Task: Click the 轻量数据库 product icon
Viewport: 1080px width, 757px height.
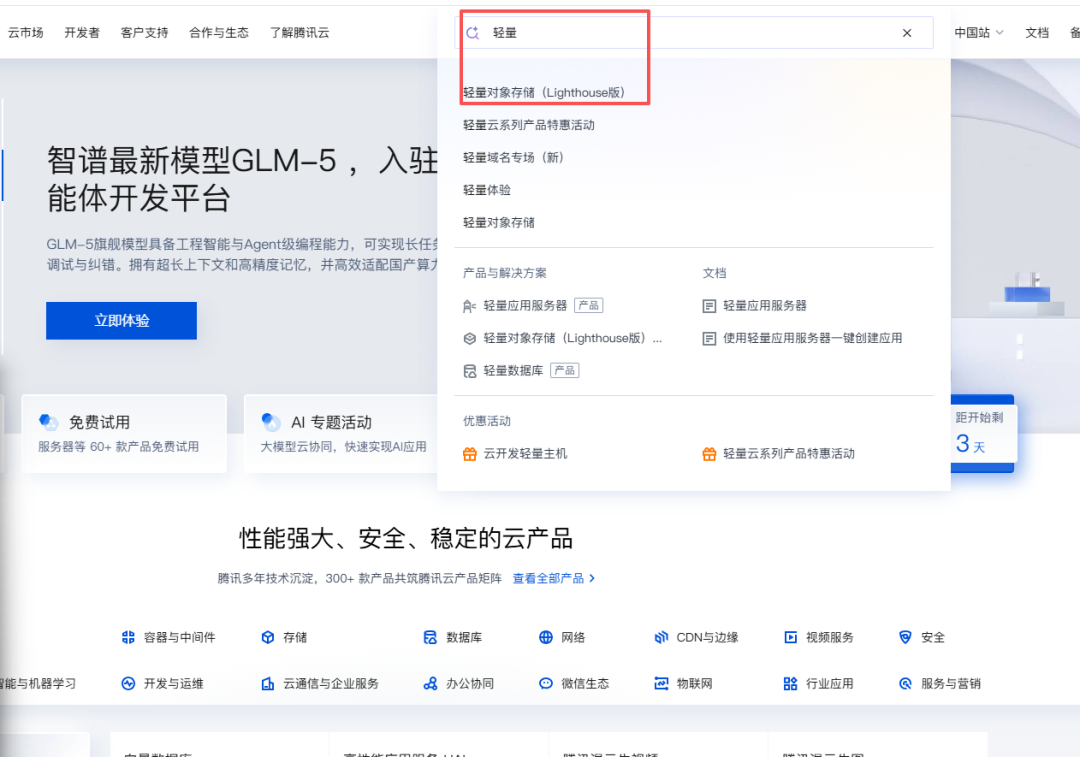Action: (470, 371)
